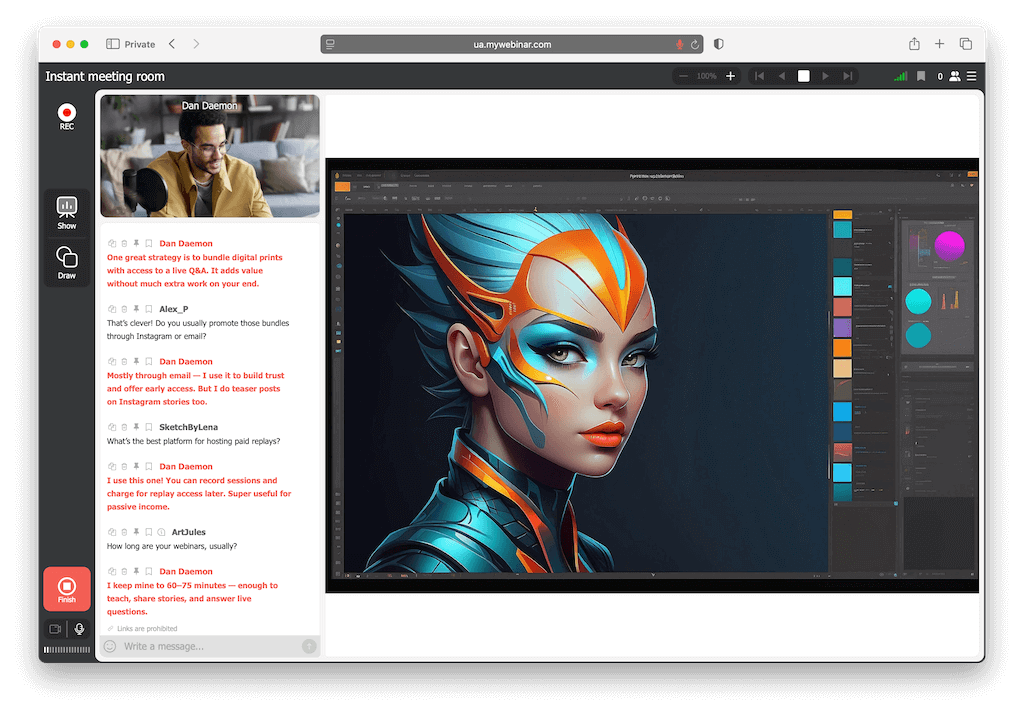Screen dimensions: 1024x714
Task: Reload the page with refresh icon
Action: click(x=695, y=44)
